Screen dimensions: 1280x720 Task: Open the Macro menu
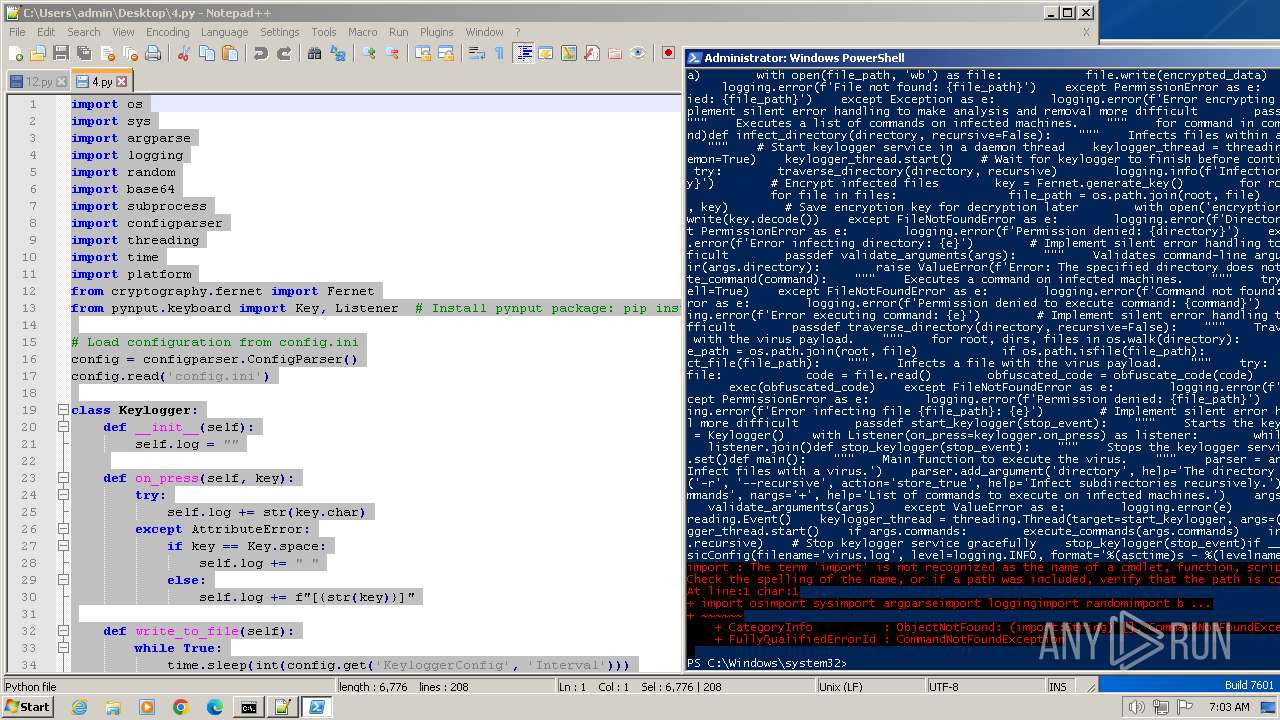[x=362, y=32]
